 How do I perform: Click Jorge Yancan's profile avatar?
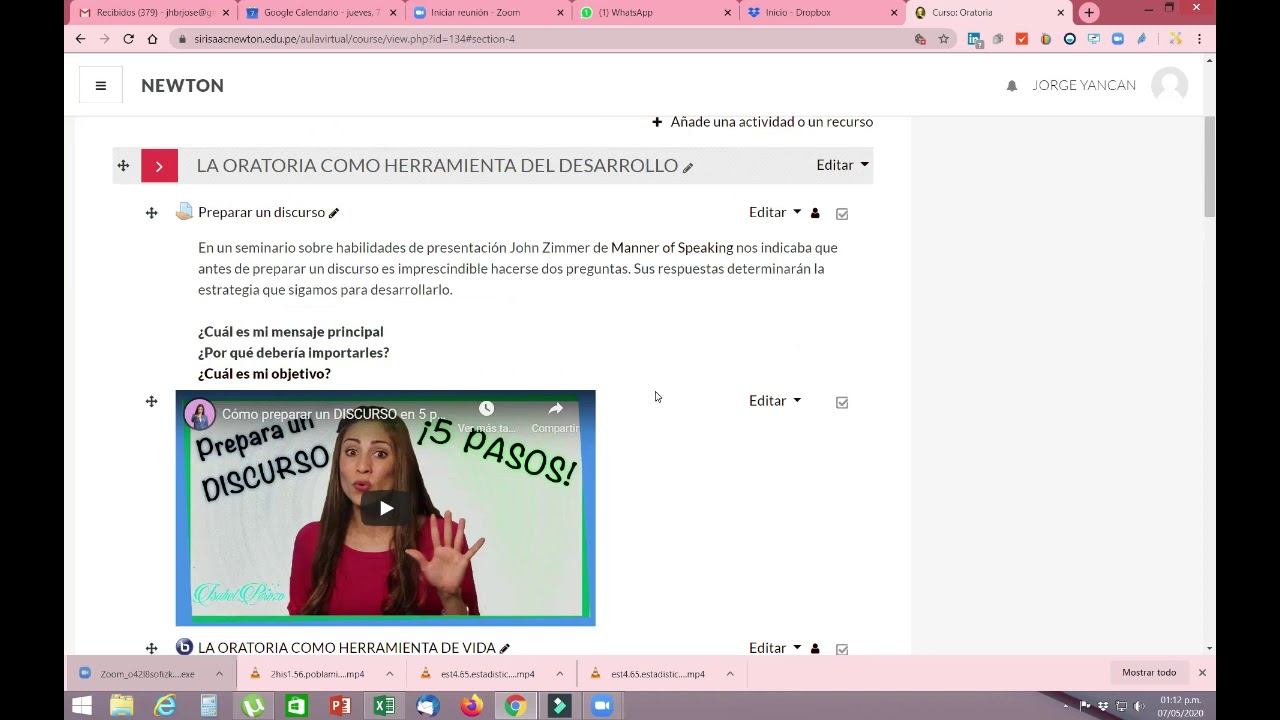pos(1169,85)
